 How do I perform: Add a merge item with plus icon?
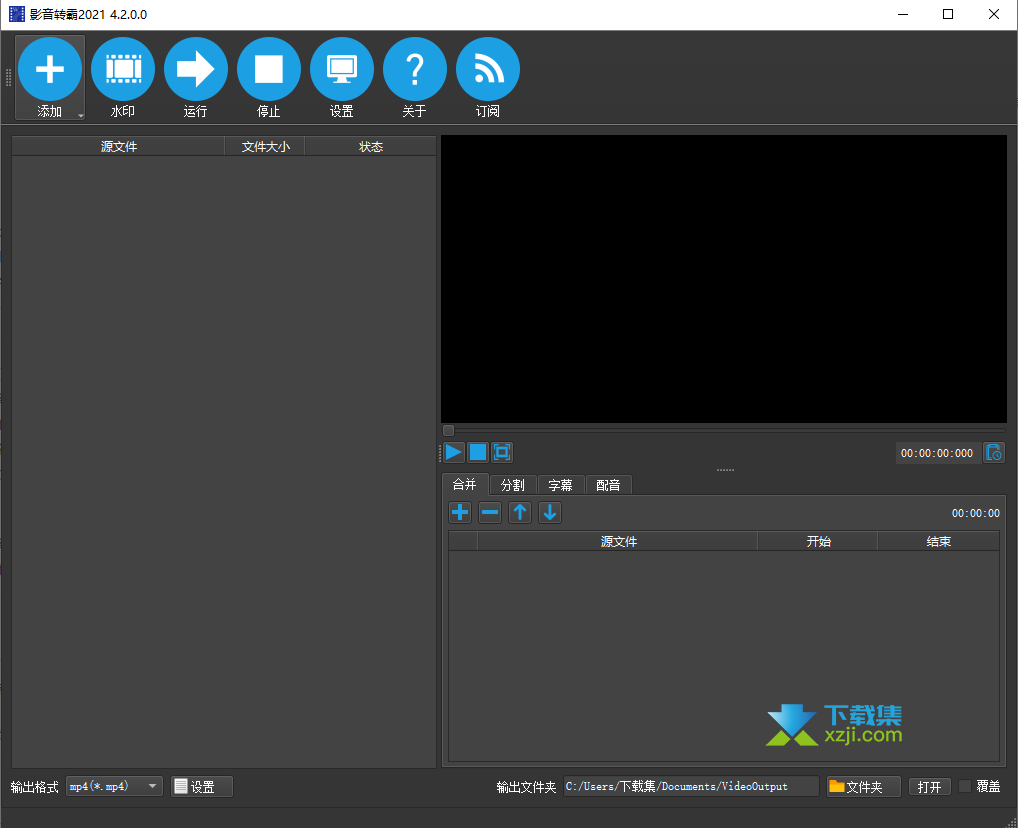coord(460,512)
